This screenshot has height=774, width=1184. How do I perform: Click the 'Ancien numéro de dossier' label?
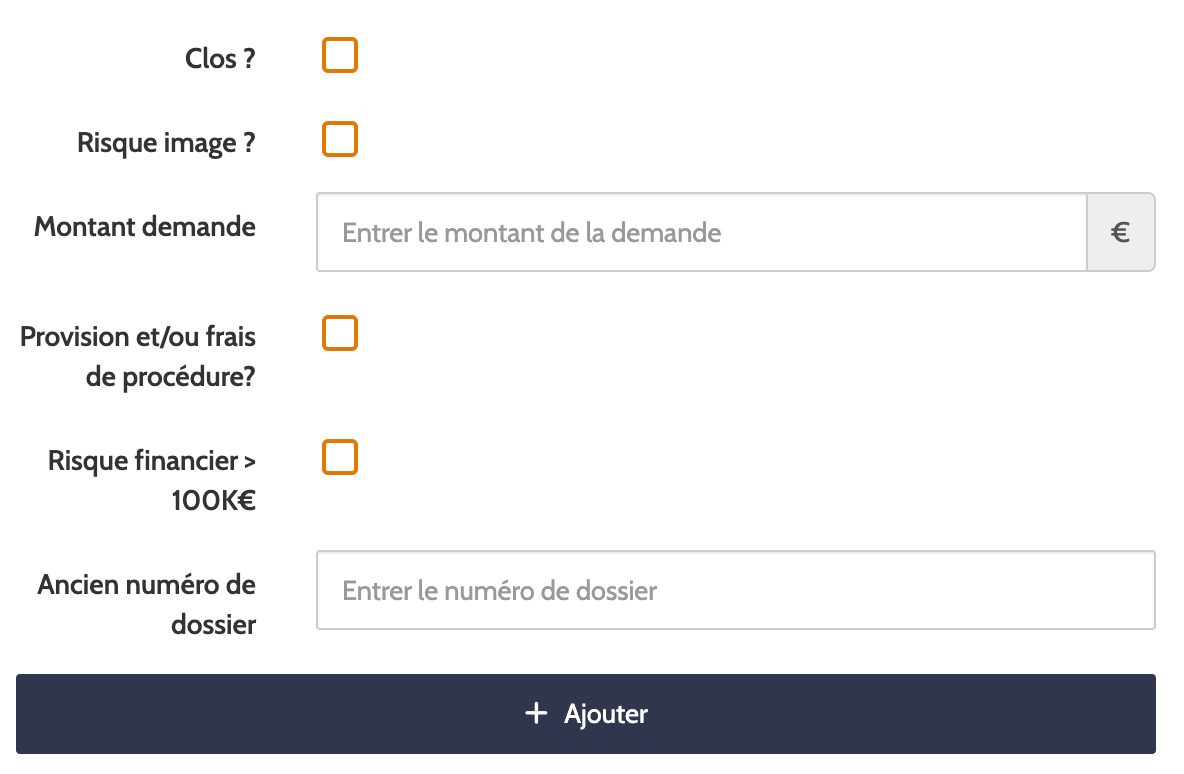(x=146, y=604)
